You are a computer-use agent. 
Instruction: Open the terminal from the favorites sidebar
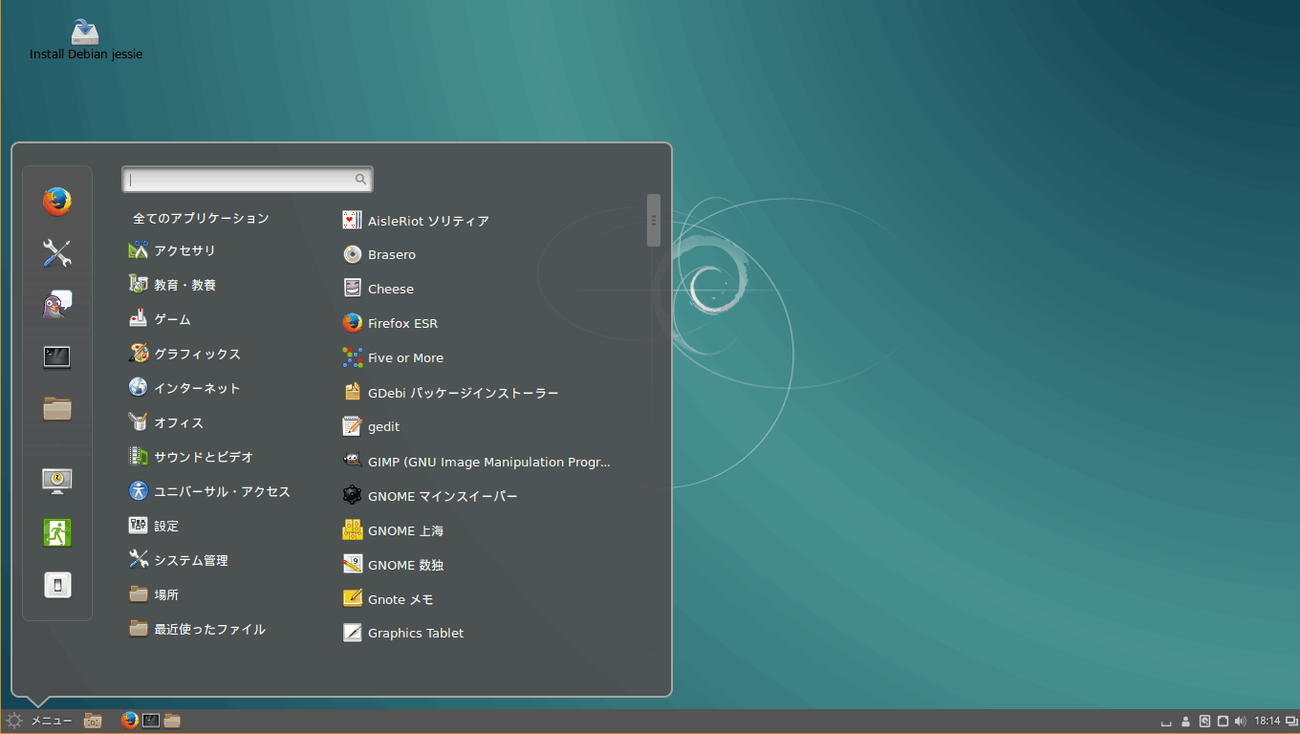[x=57, y=357]
